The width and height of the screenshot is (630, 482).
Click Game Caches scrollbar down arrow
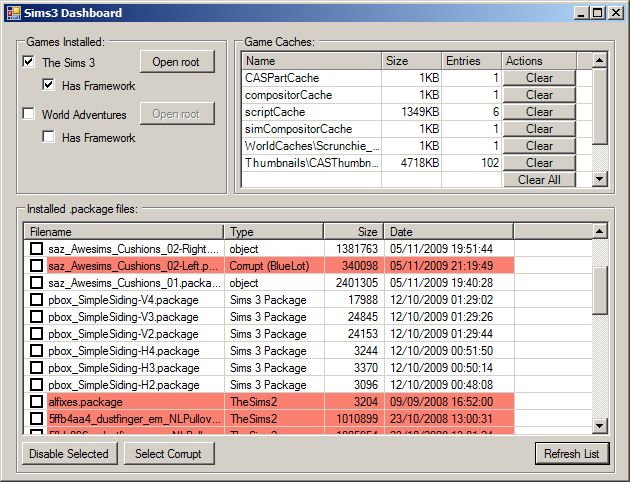click(599, 179)
